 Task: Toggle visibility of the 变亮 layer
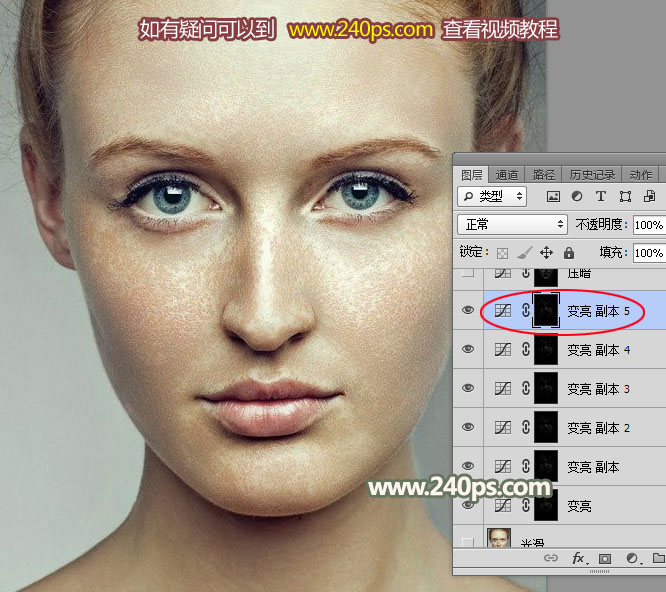(468, 505)
